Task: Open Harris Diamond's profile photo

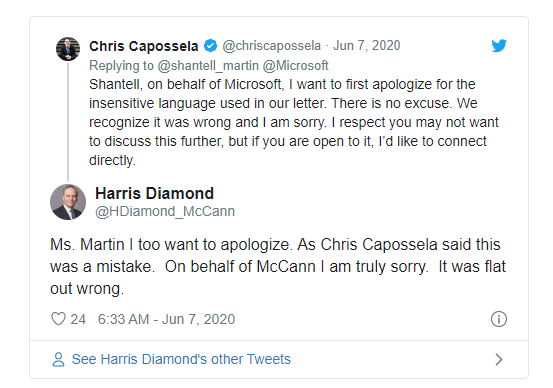Action: (x=68, y=202)
